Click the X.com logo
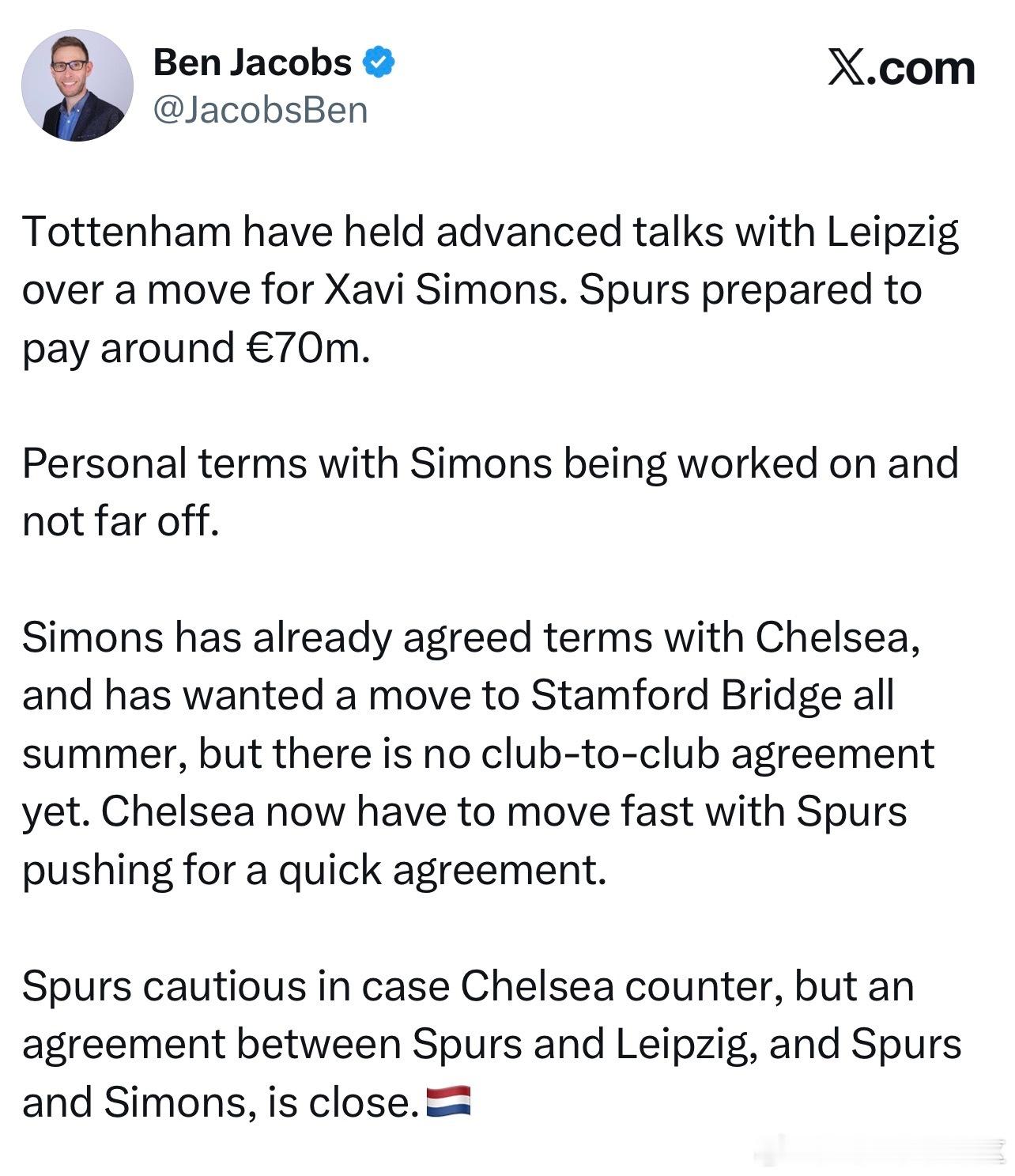 901,67
